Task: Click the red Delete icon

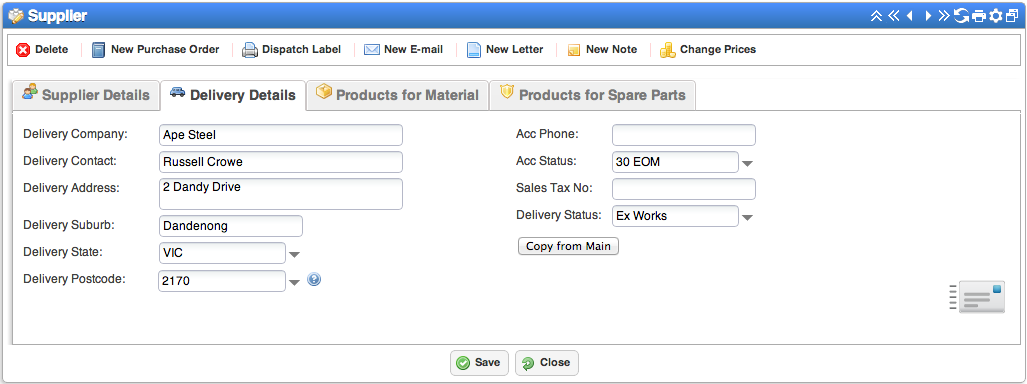Action: 24,50
